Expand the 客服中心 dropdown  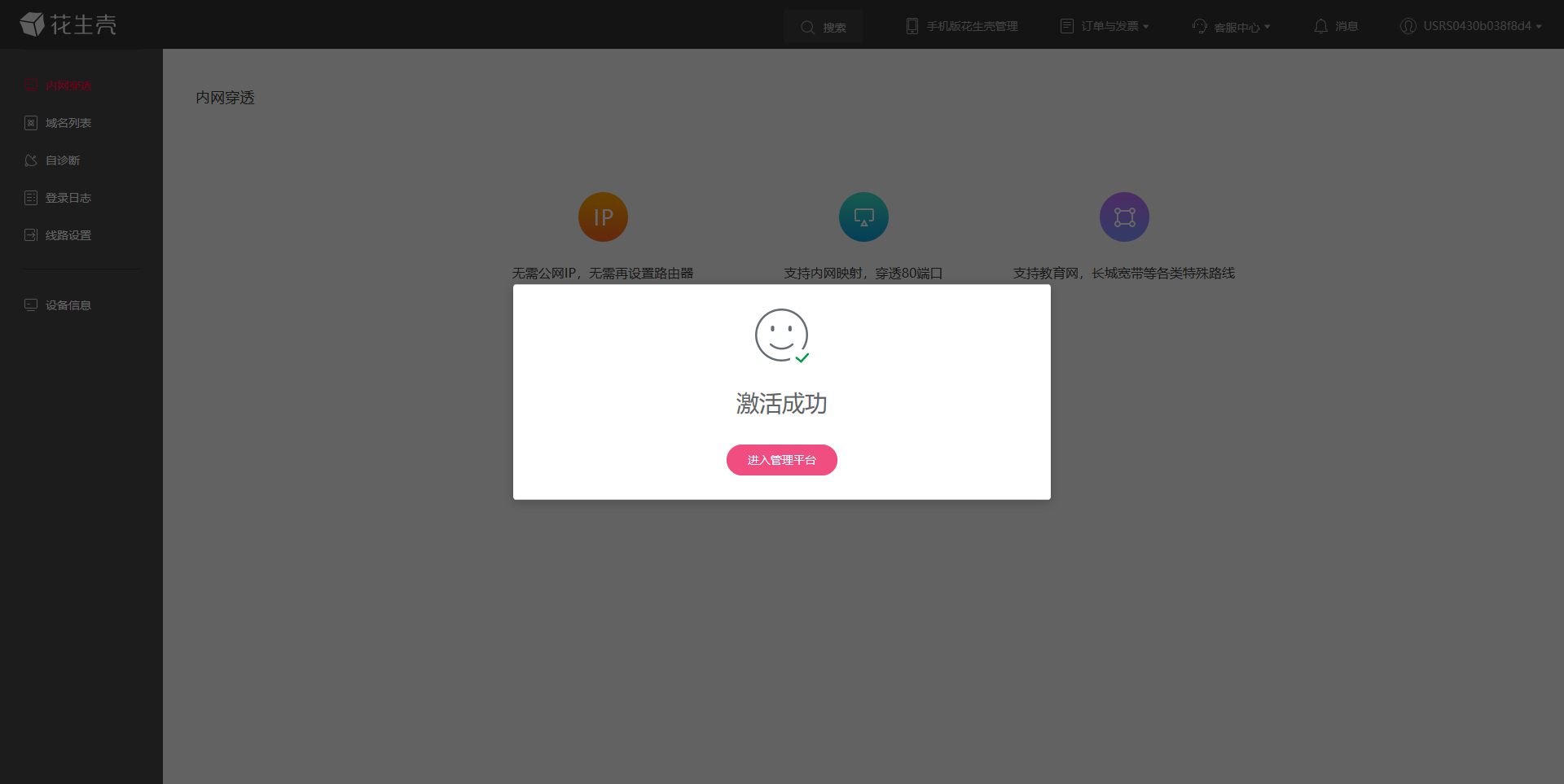pos(1232,27)
